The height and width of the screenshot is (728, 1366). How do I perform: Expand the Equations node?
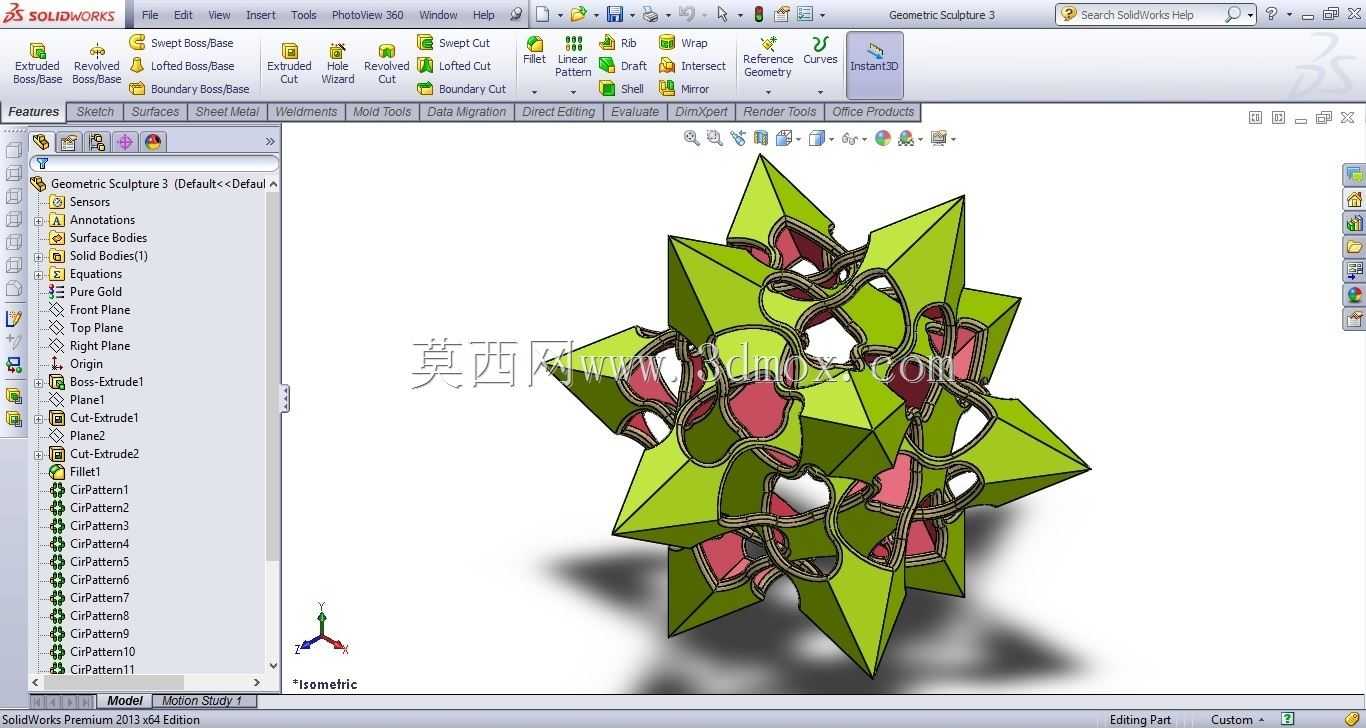[x=39, y=274]
